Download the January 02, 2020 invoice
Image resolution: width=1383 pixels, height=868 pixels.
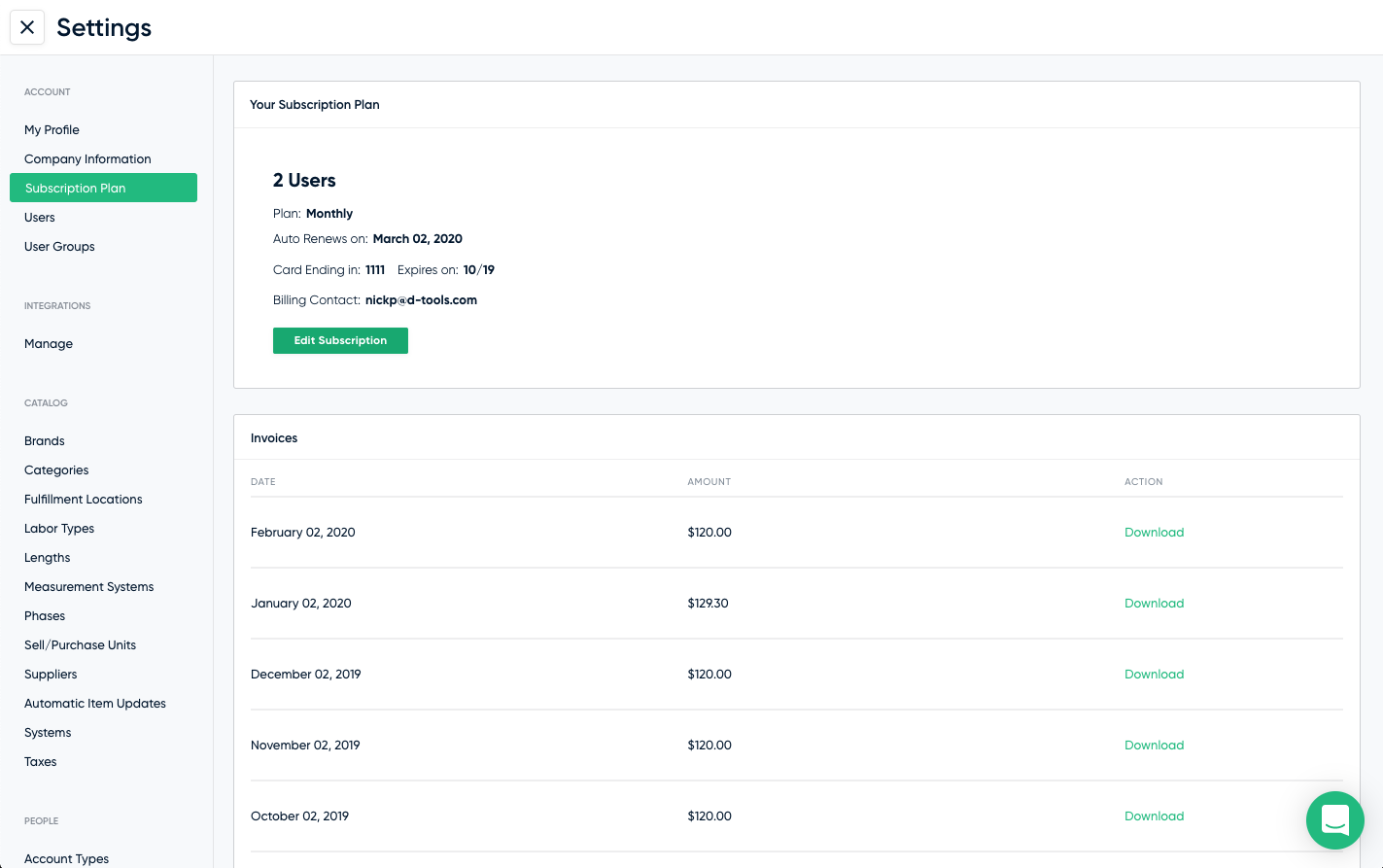point(1154,603)
